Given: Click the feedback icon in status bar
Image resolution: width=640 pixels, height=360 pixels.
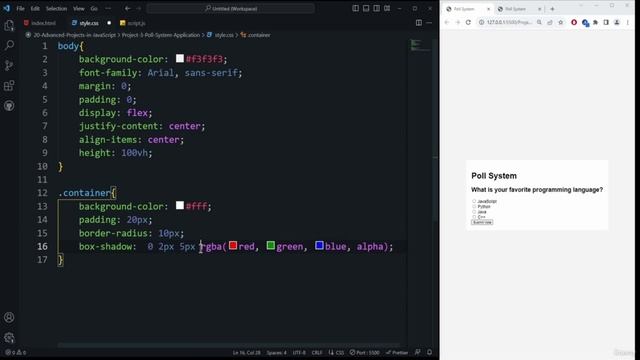Looking at the screenshot, I should tap(418, 352).
